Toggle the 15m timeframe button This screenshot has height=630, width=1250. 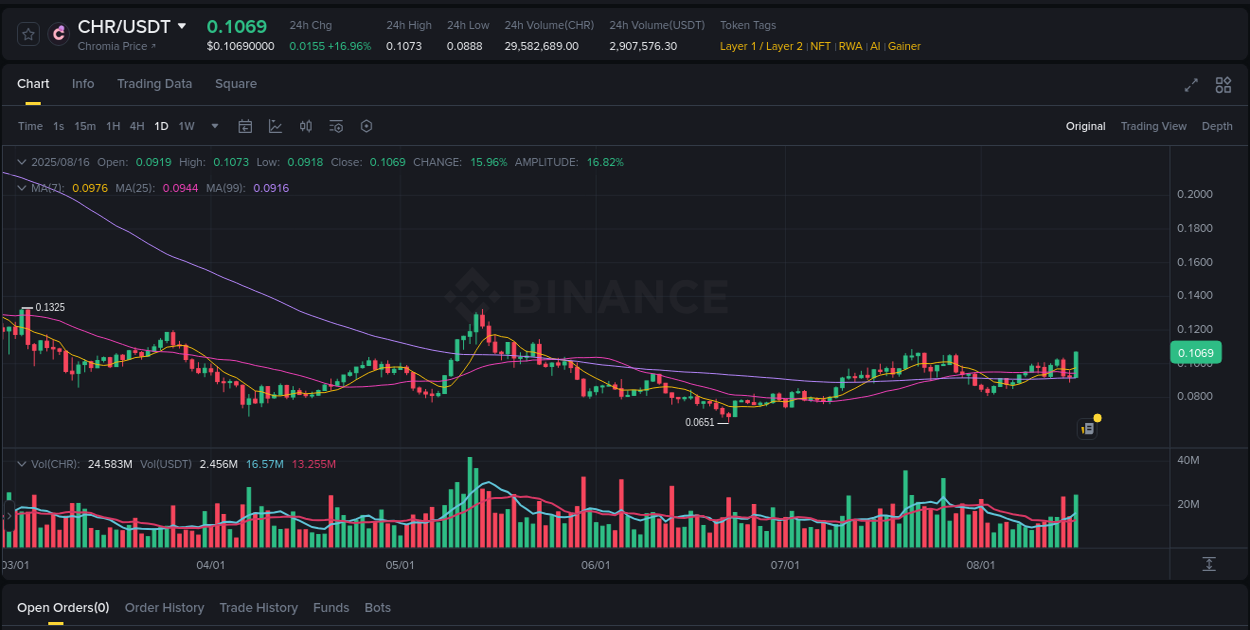[x=88, y=126]
